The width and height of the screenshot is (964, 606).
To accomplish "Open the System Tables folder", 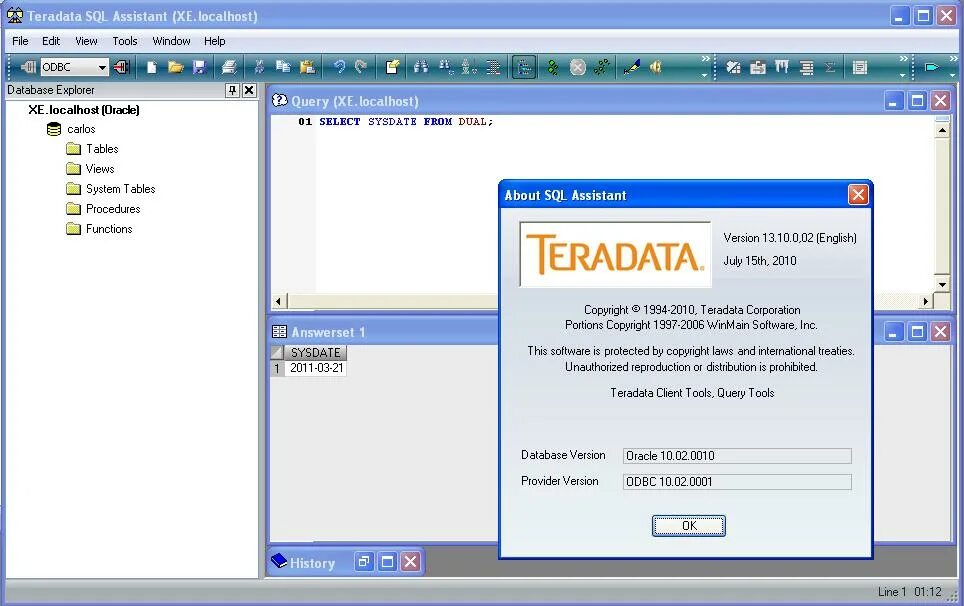I will coord(120,189).
